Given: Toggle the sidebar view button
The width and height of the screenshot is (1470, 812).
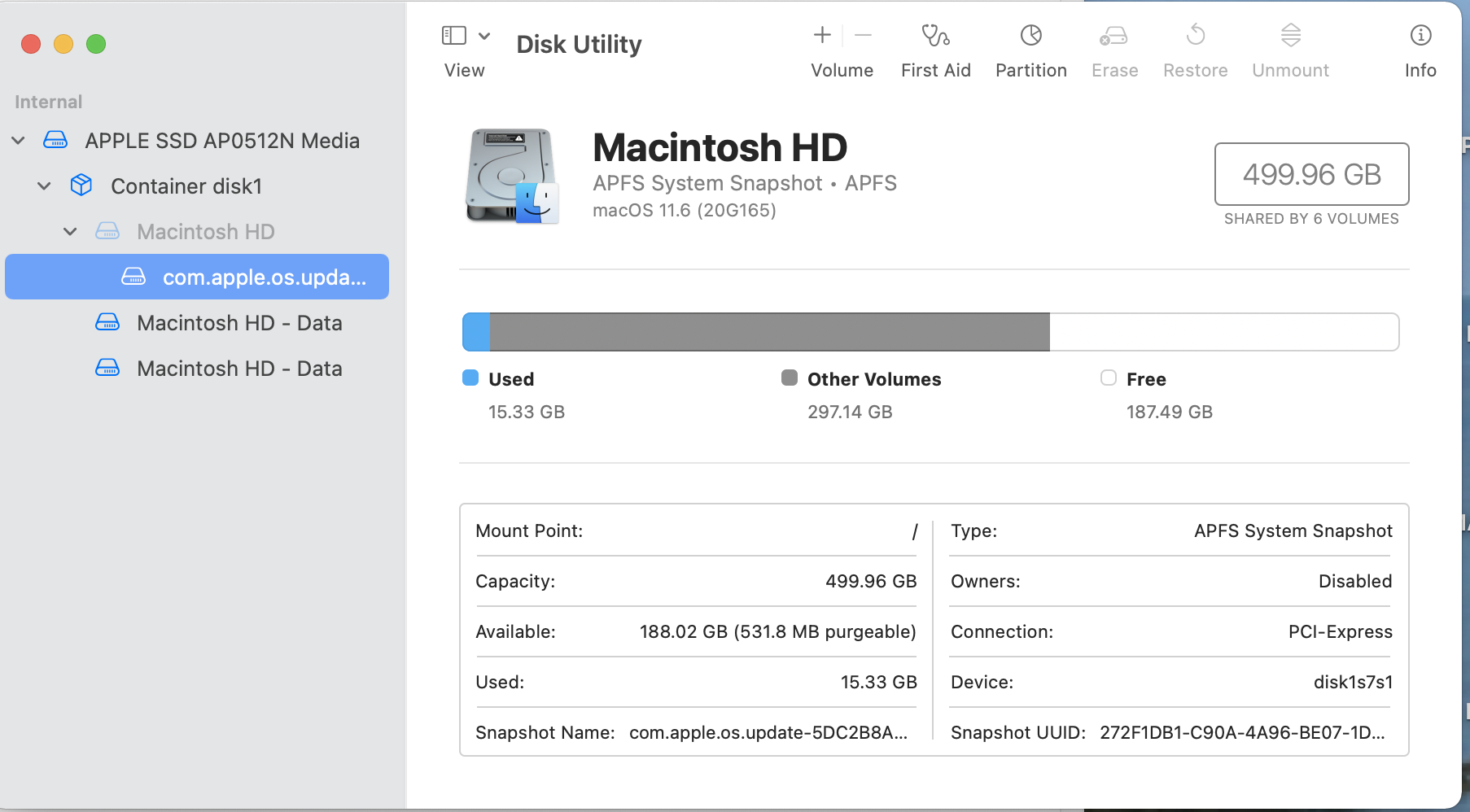Looking at the screenshot, I should tap(453, 36).
